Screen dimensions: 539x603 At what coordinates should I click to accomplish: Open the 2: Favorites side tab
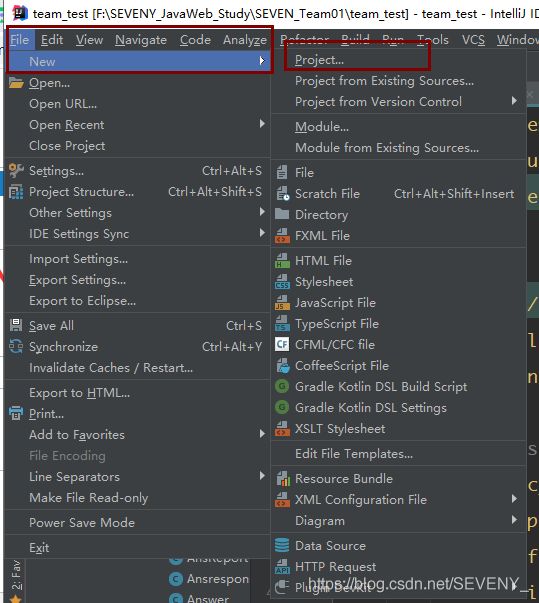point(16,575)
